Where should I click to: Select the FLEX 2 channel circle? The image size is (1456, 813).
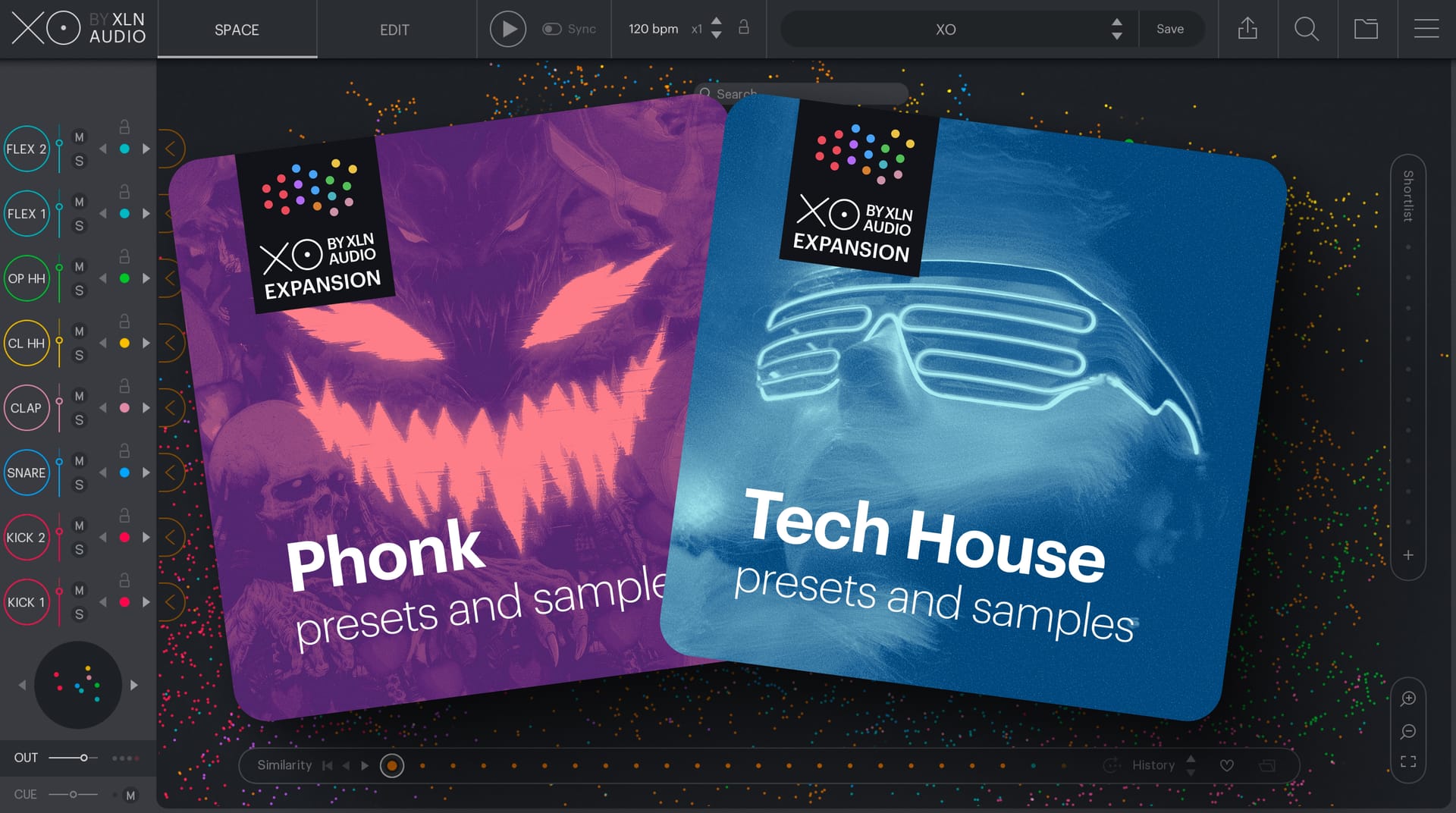tap(27, 149)
